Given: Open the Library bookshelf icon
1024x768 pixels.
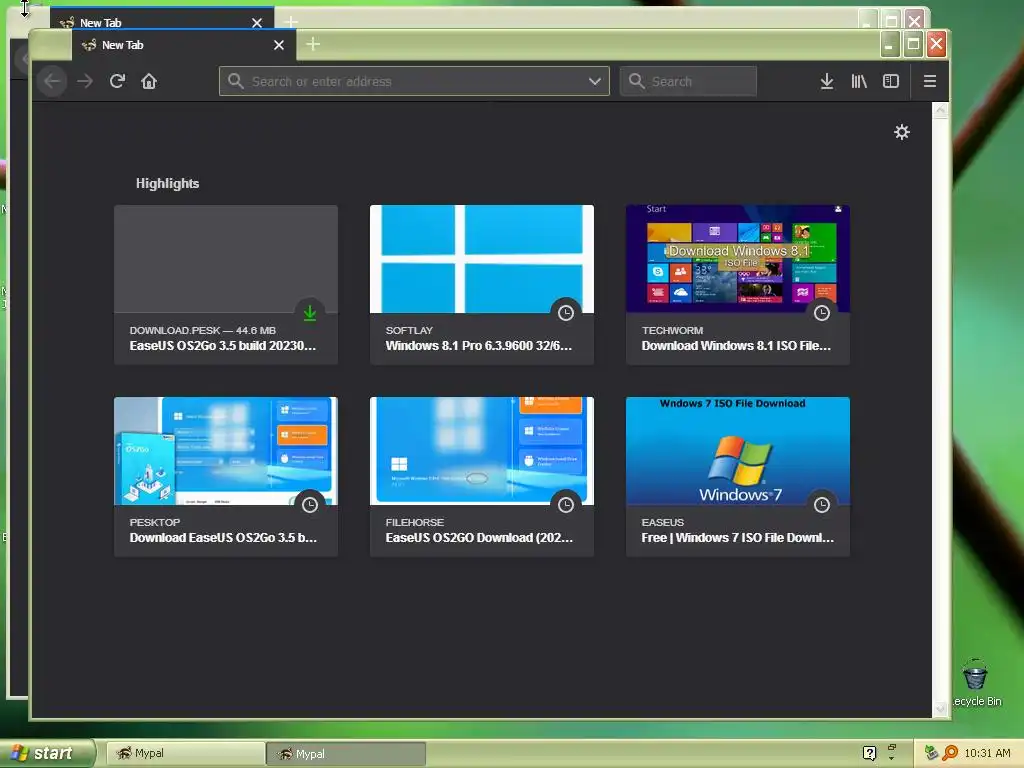Looking at the screenshot, I should 859,82.
